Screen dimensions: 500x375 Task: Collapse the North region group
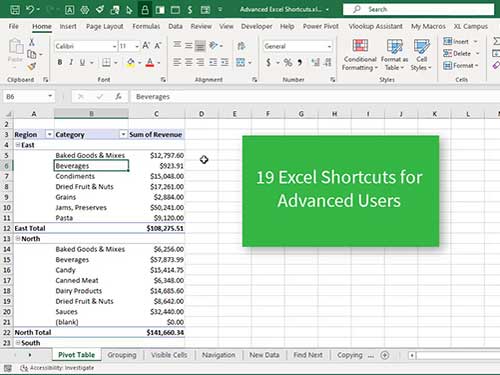(x=18, y=239)
